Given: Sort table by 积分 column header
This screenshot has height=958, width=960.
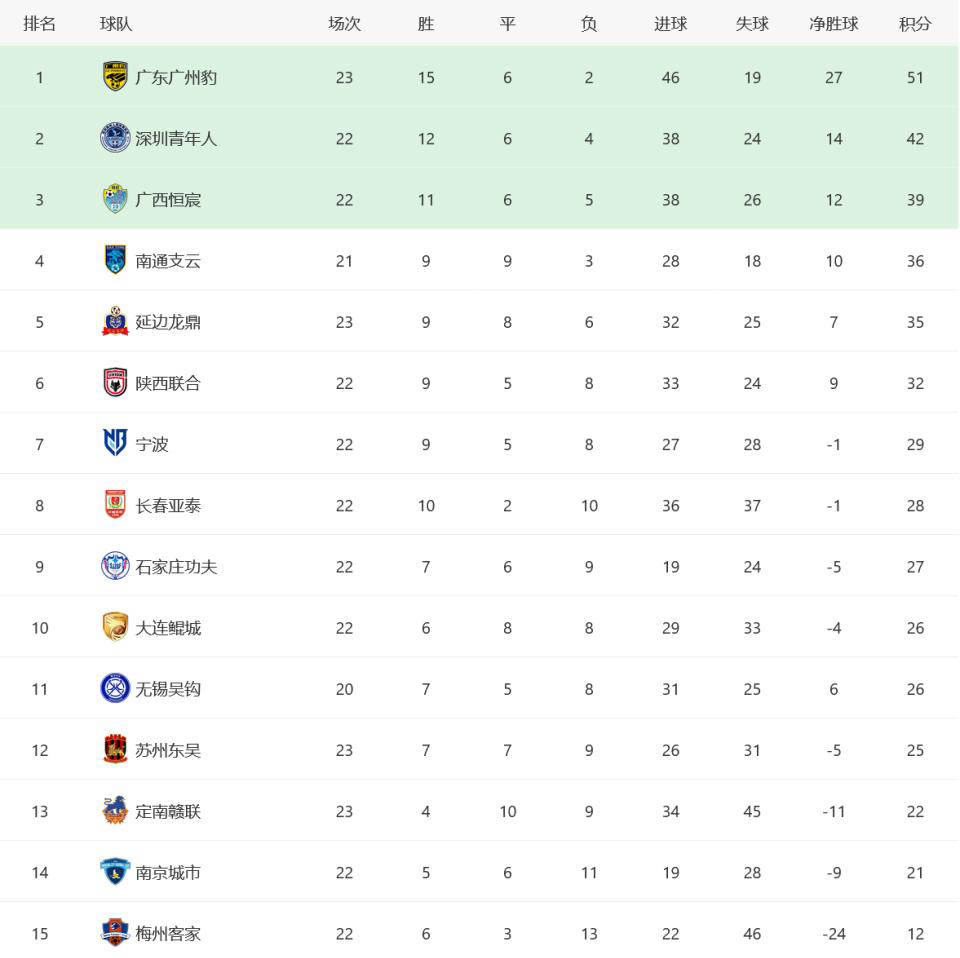Looking at the screenshot, I should coord(915,24).
